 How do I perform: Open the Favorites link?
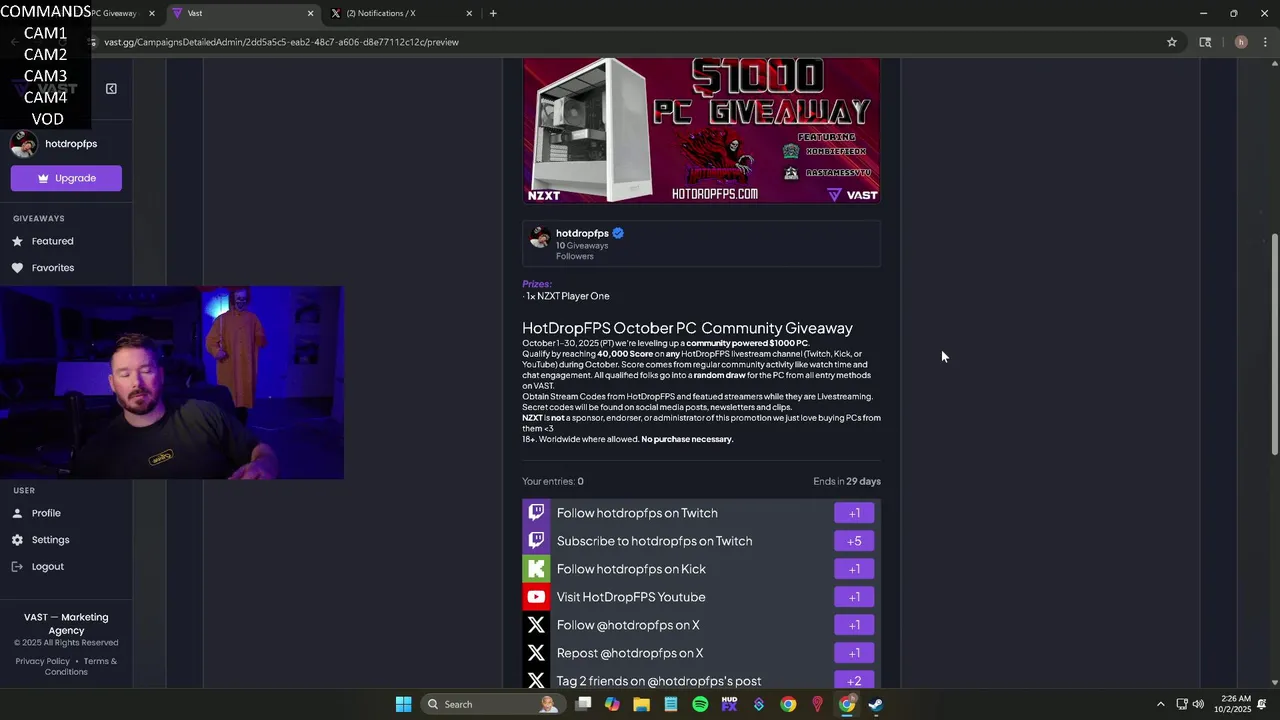(53, 268)
